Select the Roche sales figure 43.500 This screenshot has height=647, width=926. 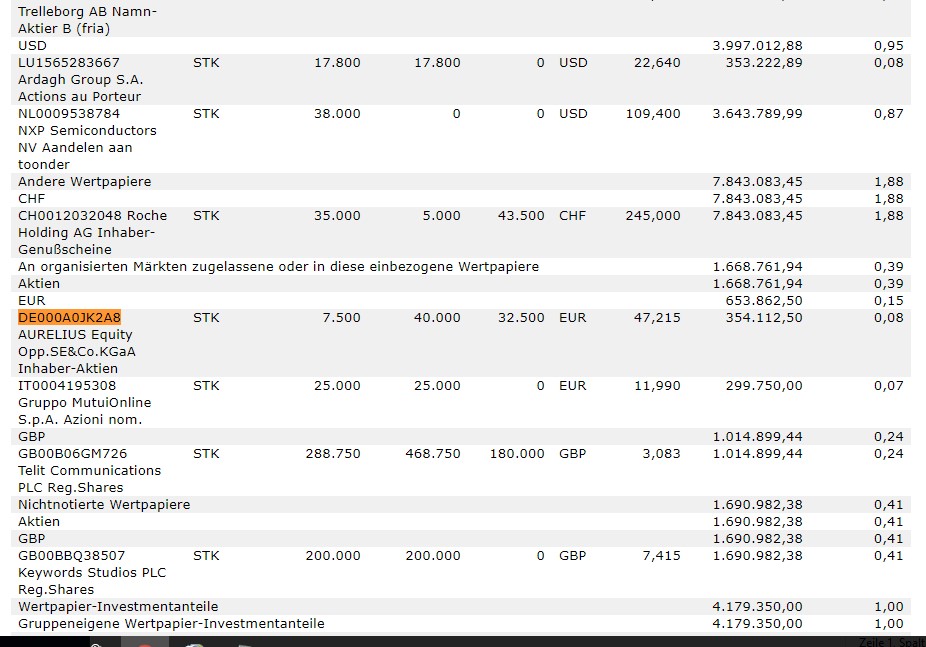coord(520,216)
